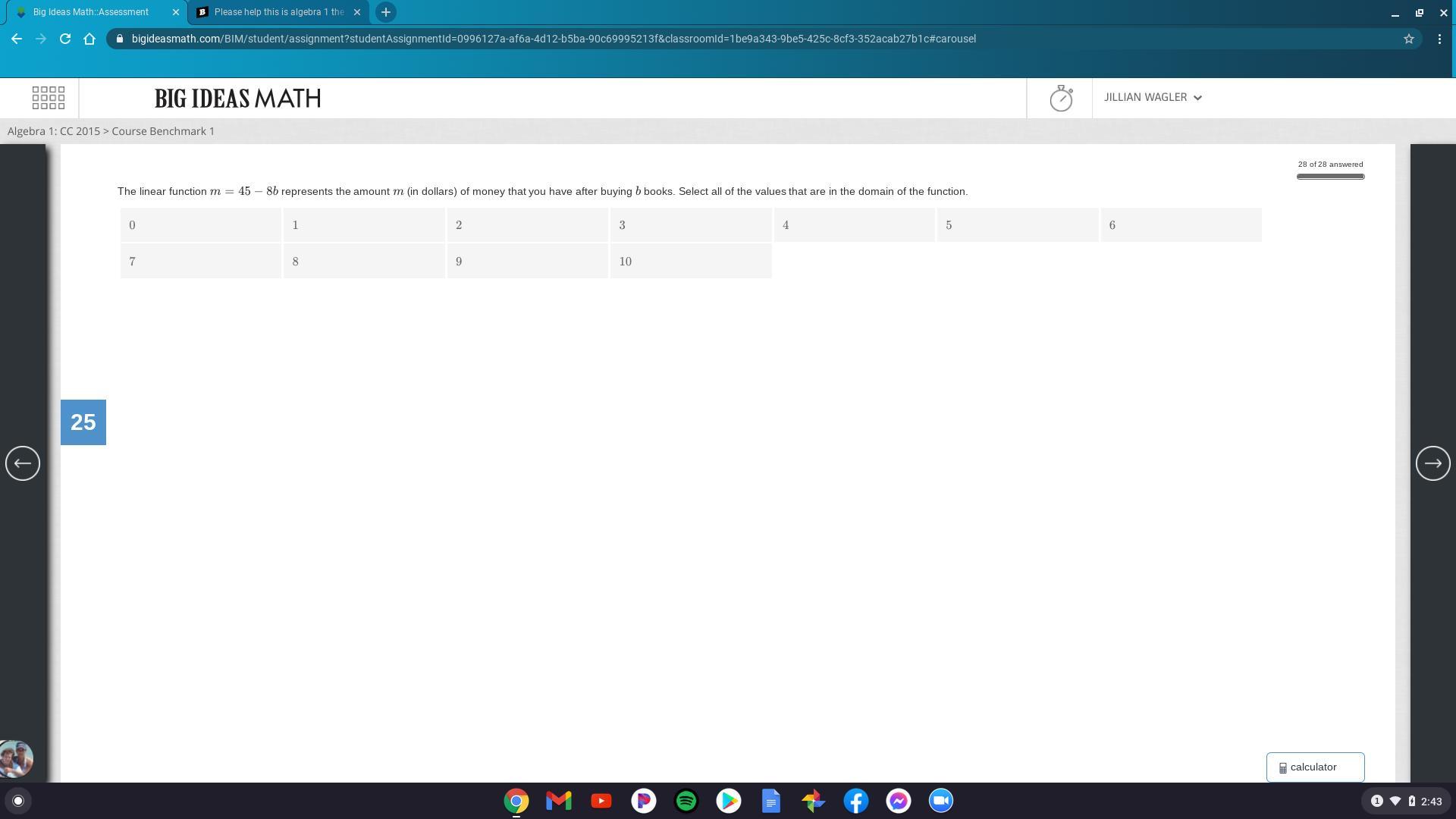Expand Jillian Wagler account dropdown

click(x=1153, y=98)
